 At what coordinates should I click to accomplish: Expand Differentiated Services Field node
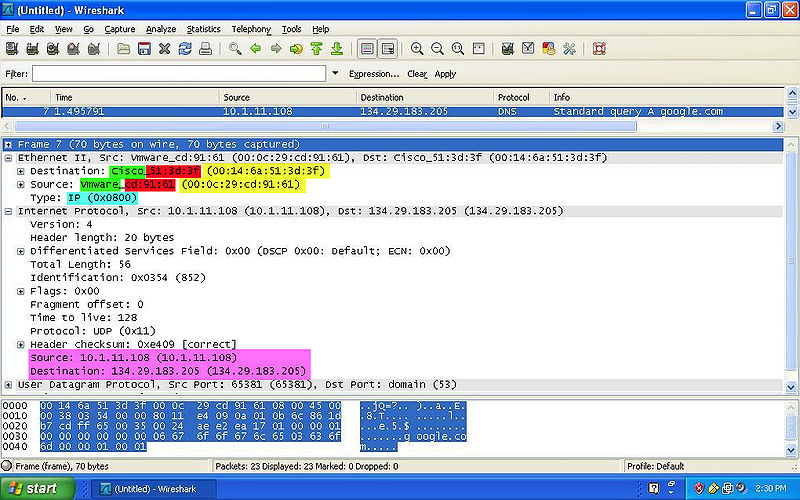20,251
